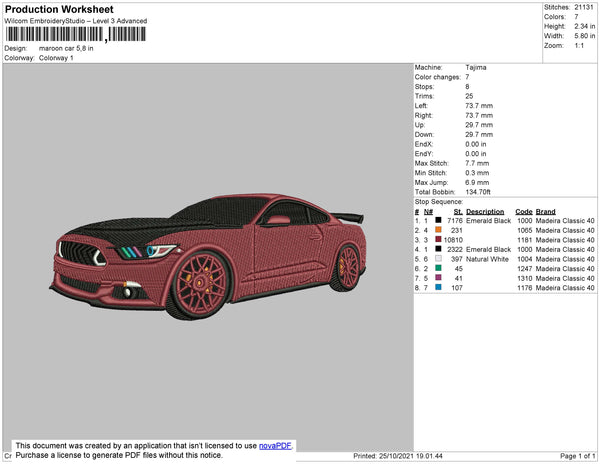
Task: Click the thread code '1310'
Action: tap(525, 278)
